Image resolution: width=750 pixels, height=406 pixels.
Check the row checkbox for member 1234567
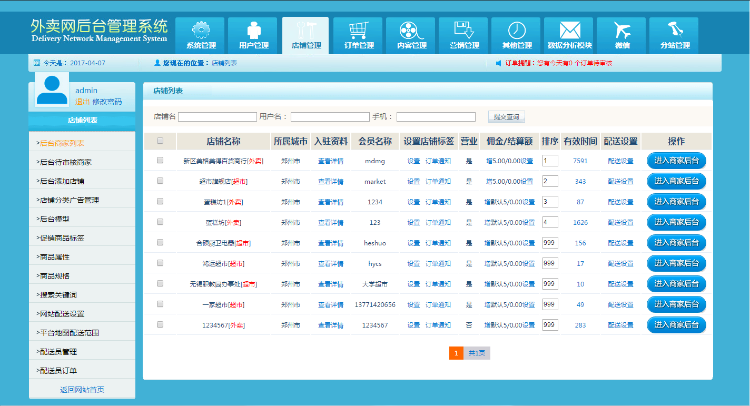(160, 325)
